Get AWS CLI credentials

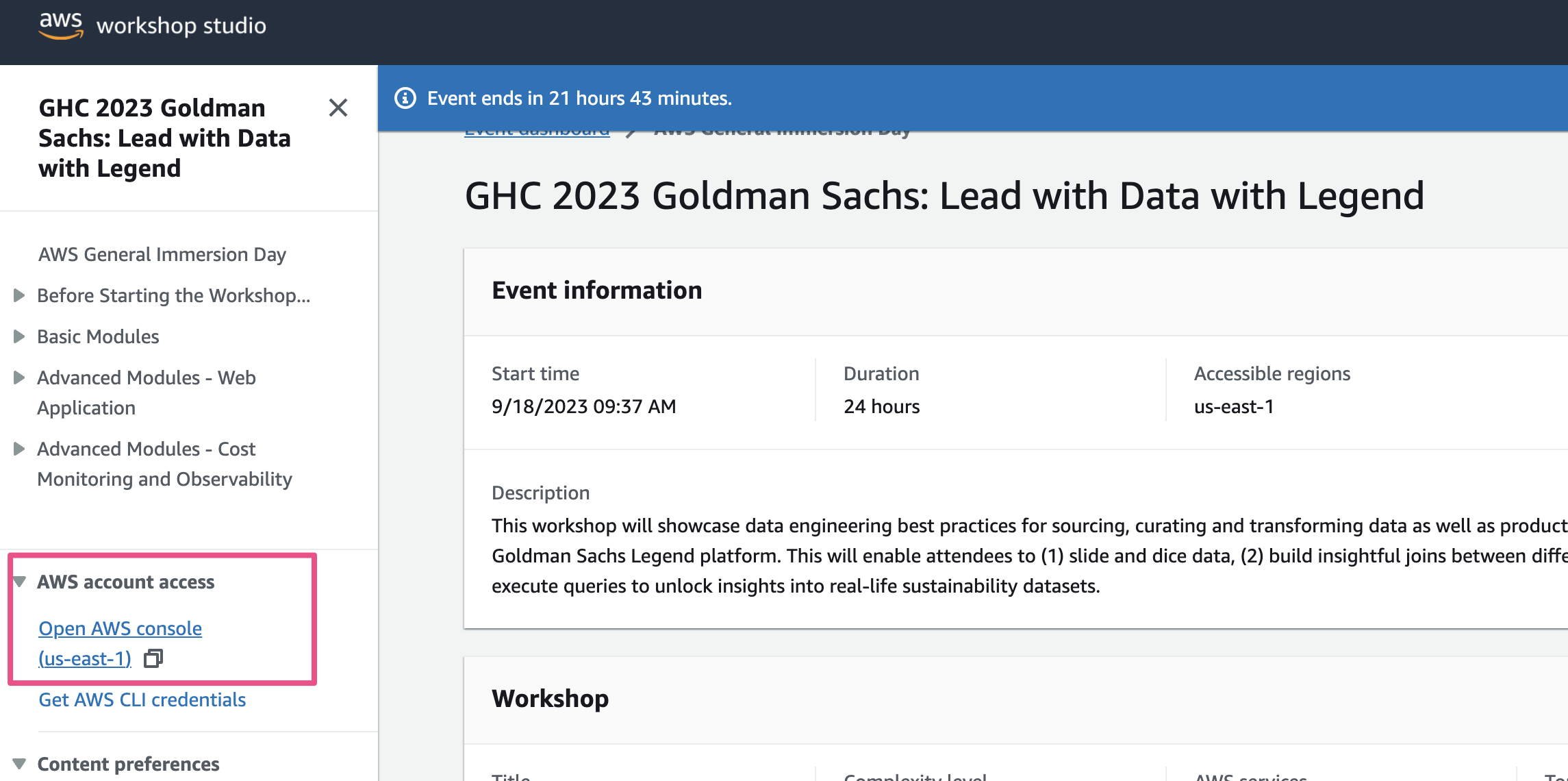(142, 699)
